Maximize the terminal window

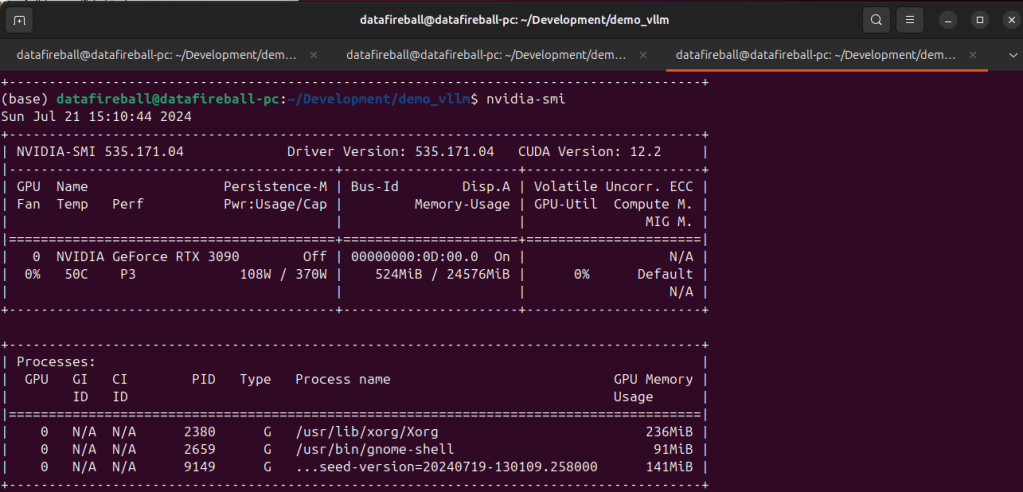point(979,20)
